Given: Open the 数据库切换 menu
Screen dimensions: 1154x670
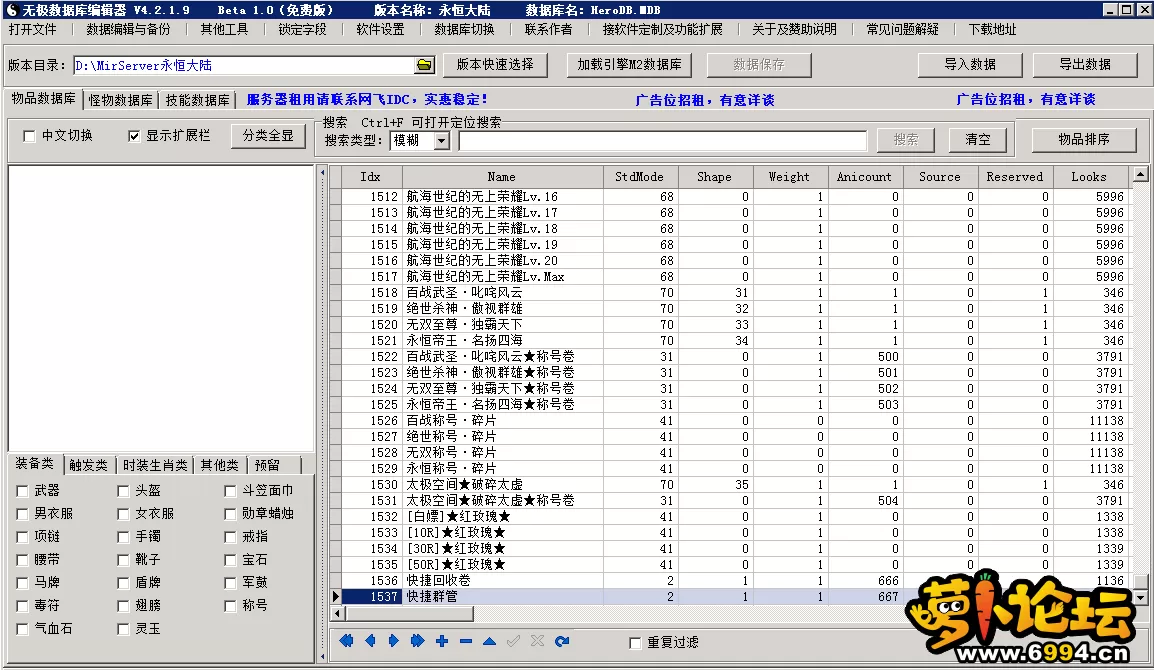Looking at the screenshot, I should 464,29.
